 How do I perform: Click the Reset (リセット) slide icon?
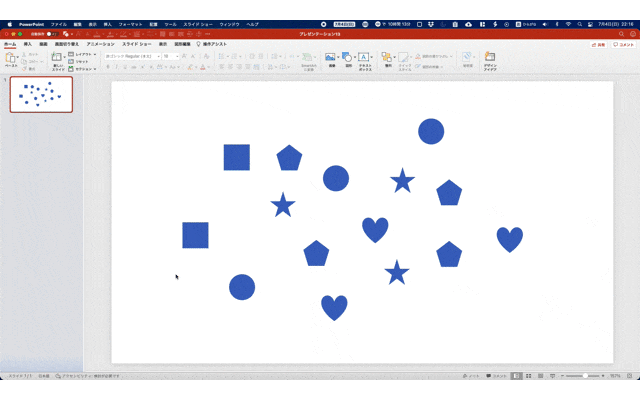[71, 62]
